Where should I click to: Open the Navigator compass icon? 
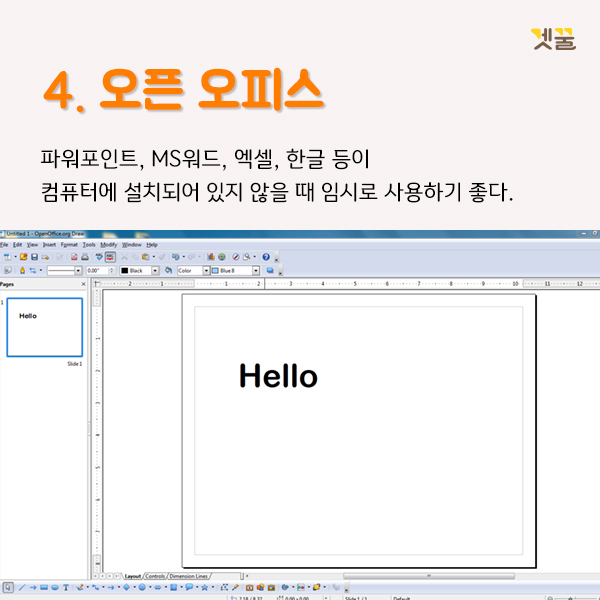tap(236, 257)
